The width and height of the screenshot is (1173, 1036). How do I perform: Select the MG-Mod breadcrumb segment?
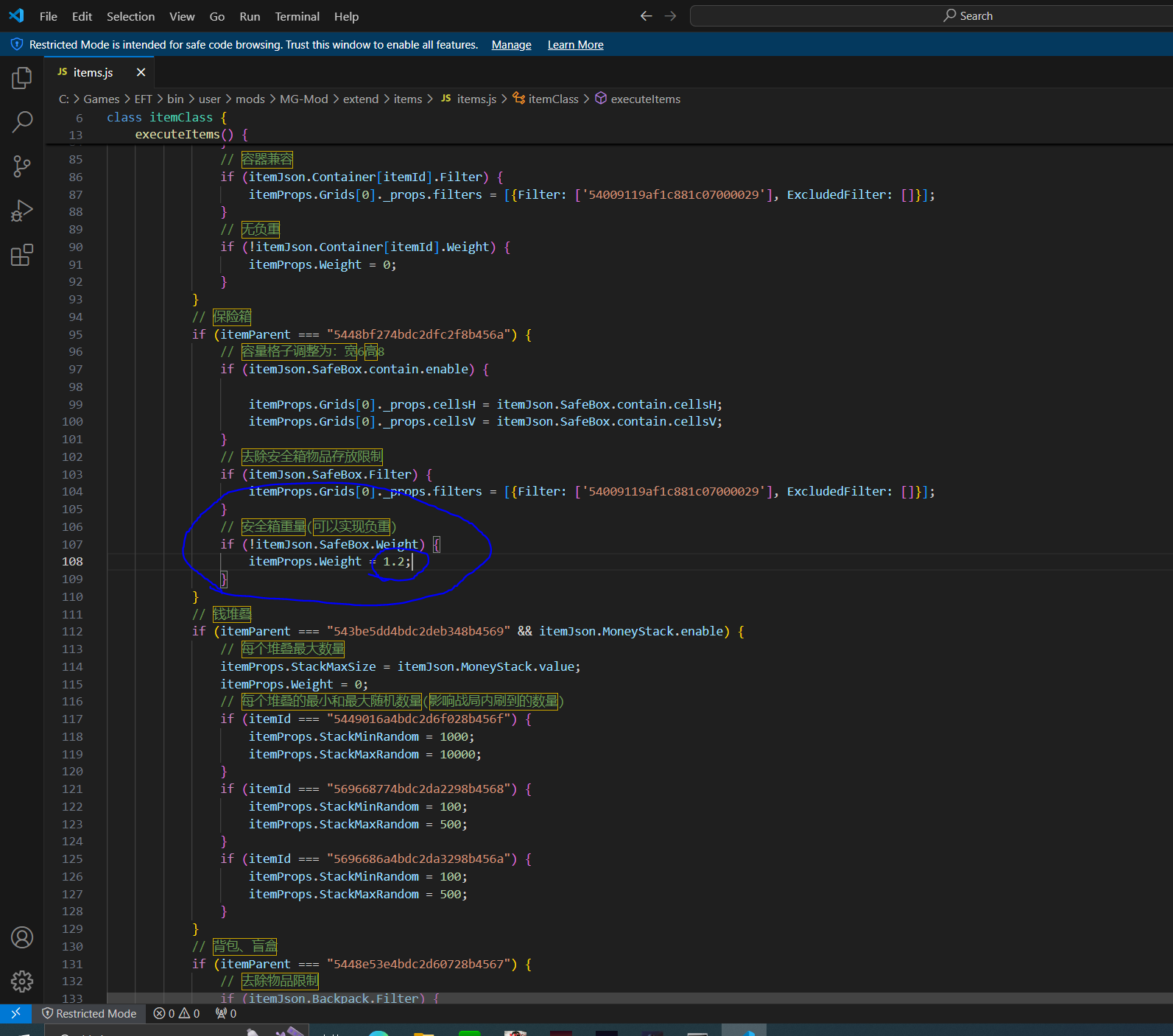pyautogui.click(x=304, y=99)
